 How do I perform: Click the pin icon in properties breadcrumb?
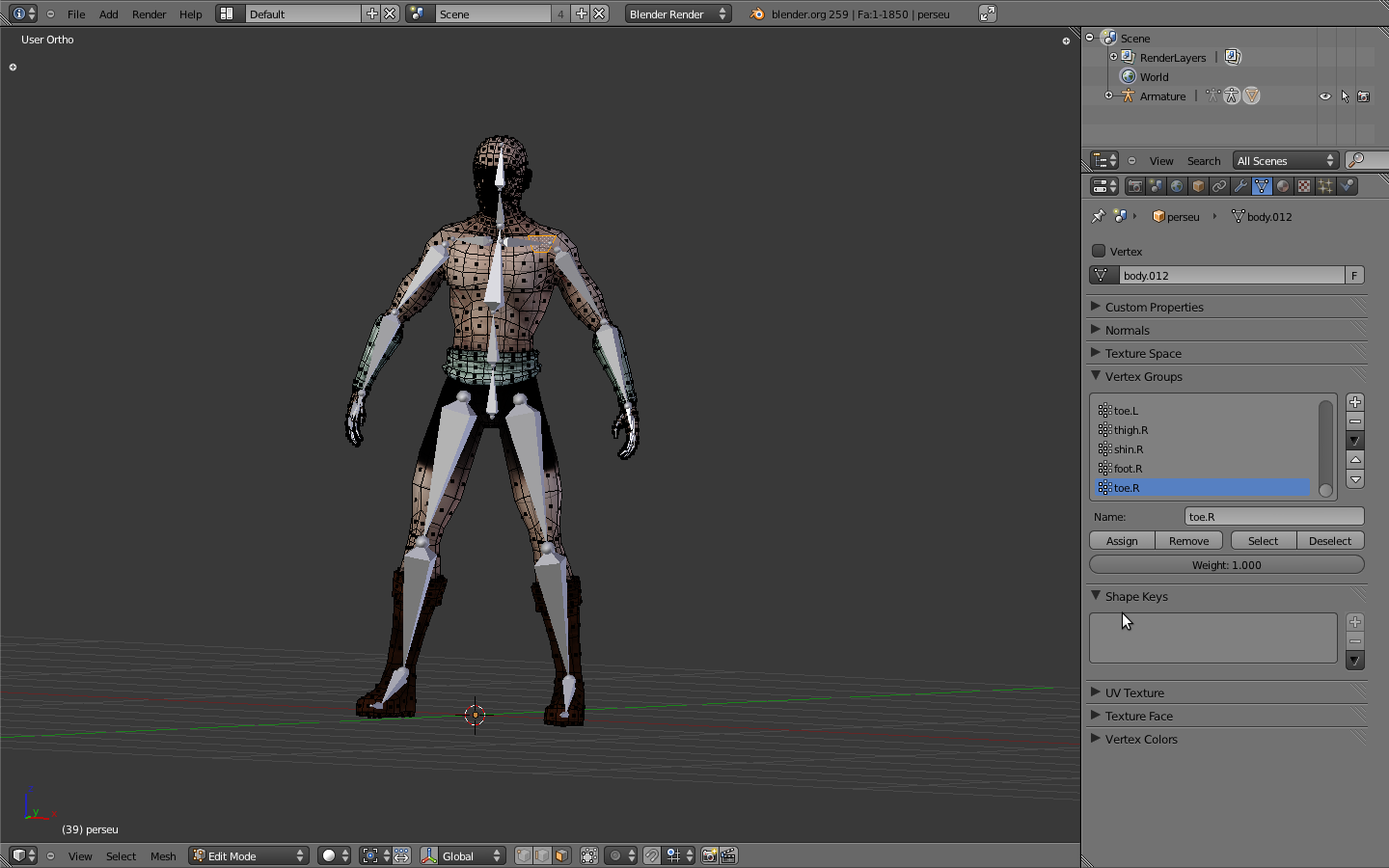1098,216
